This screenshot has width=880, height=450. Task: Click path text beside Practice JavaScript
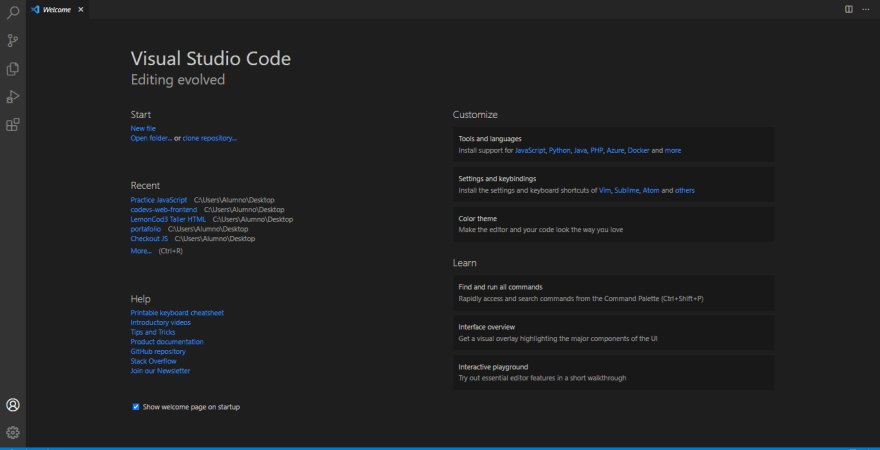click(234, 200)
